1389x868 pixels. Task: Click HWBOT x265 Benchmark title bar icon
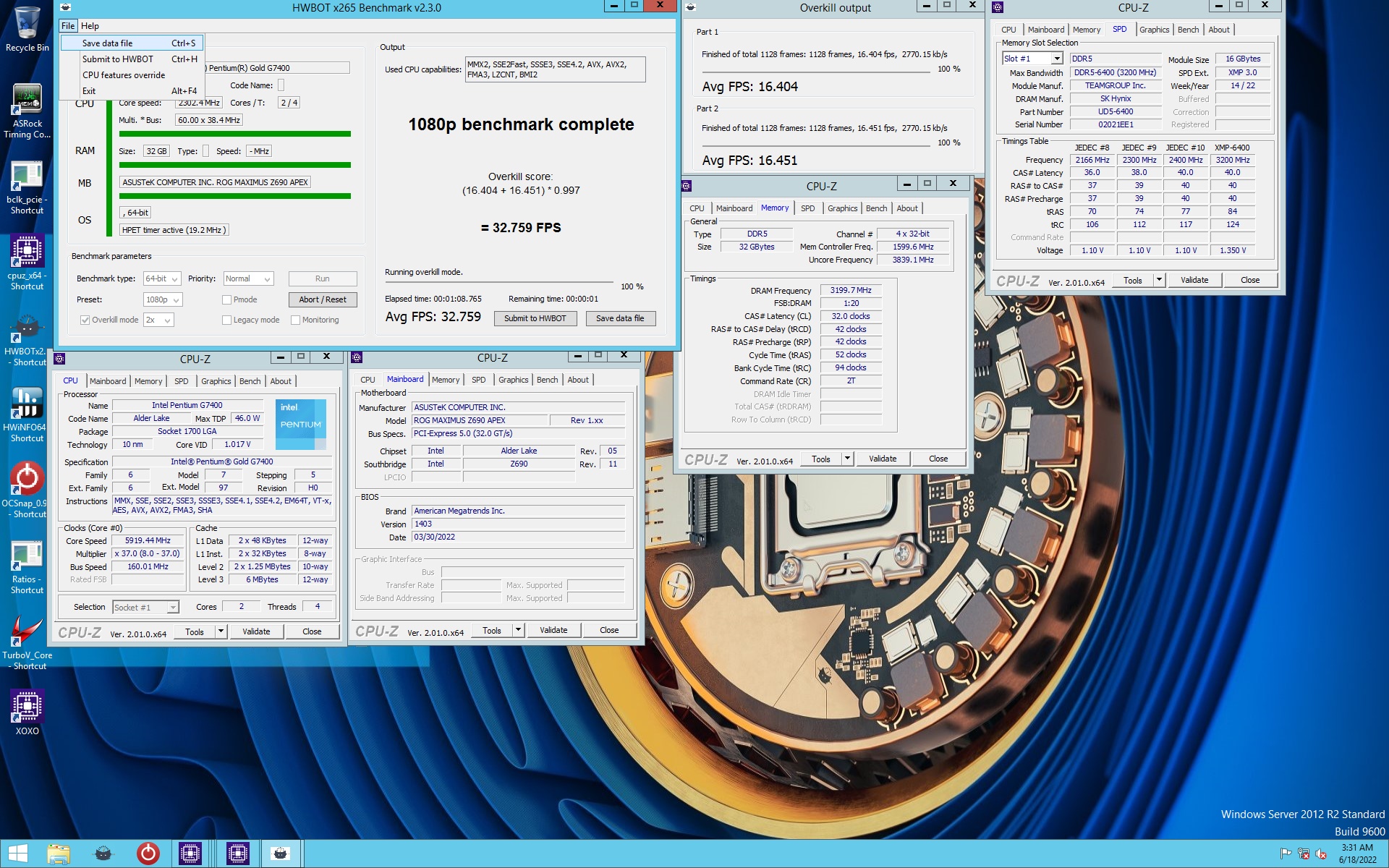pos(65,7)
